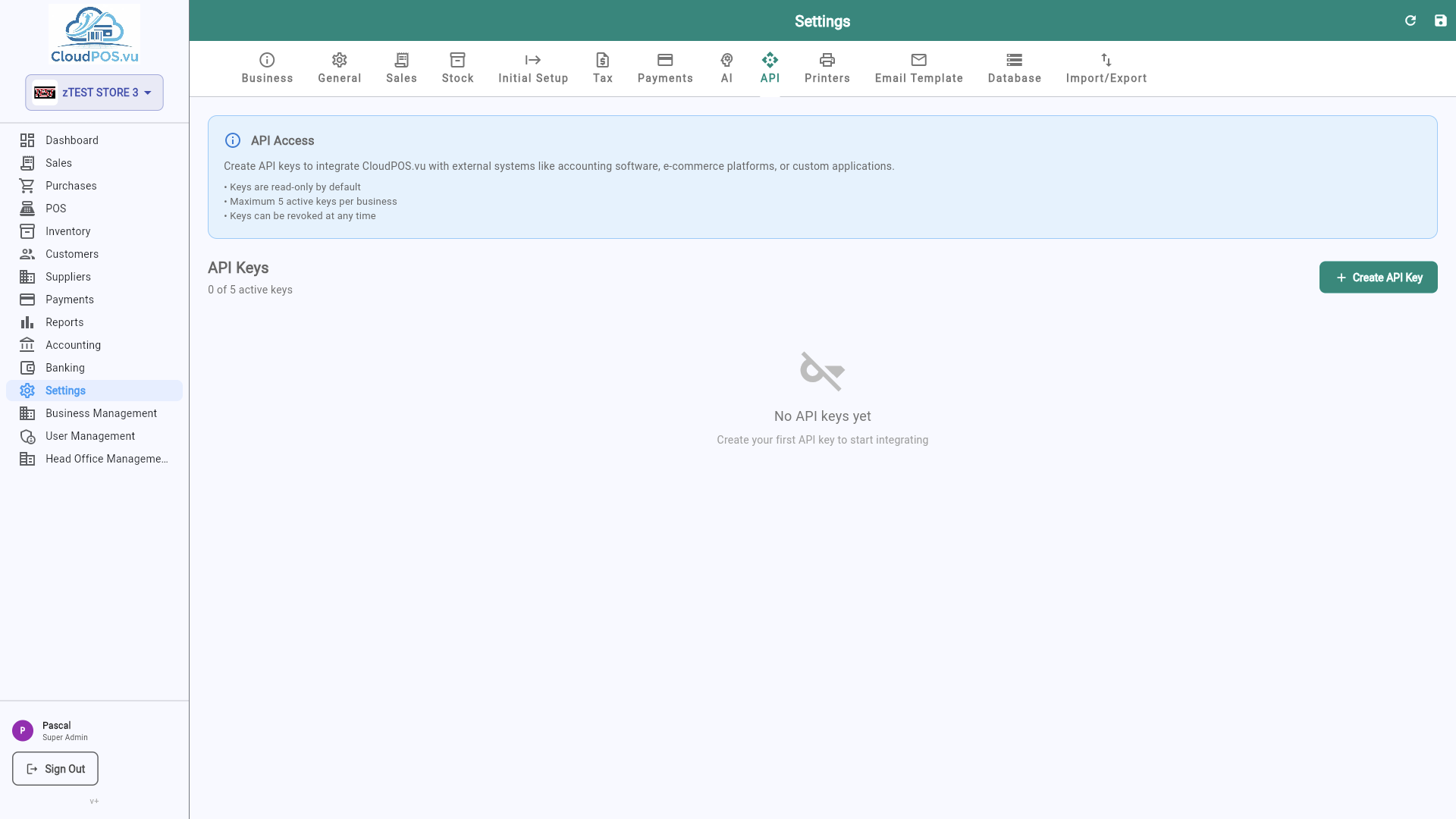Viewport: 1456px width, 819px height.
Task: Click the Sales receipt icon in sidebar
Action: click(27, 163)
